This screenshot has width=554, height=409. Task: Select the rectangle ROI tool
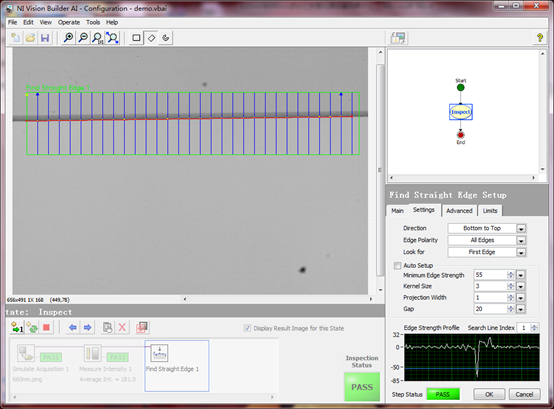click(x=136, y=38)
